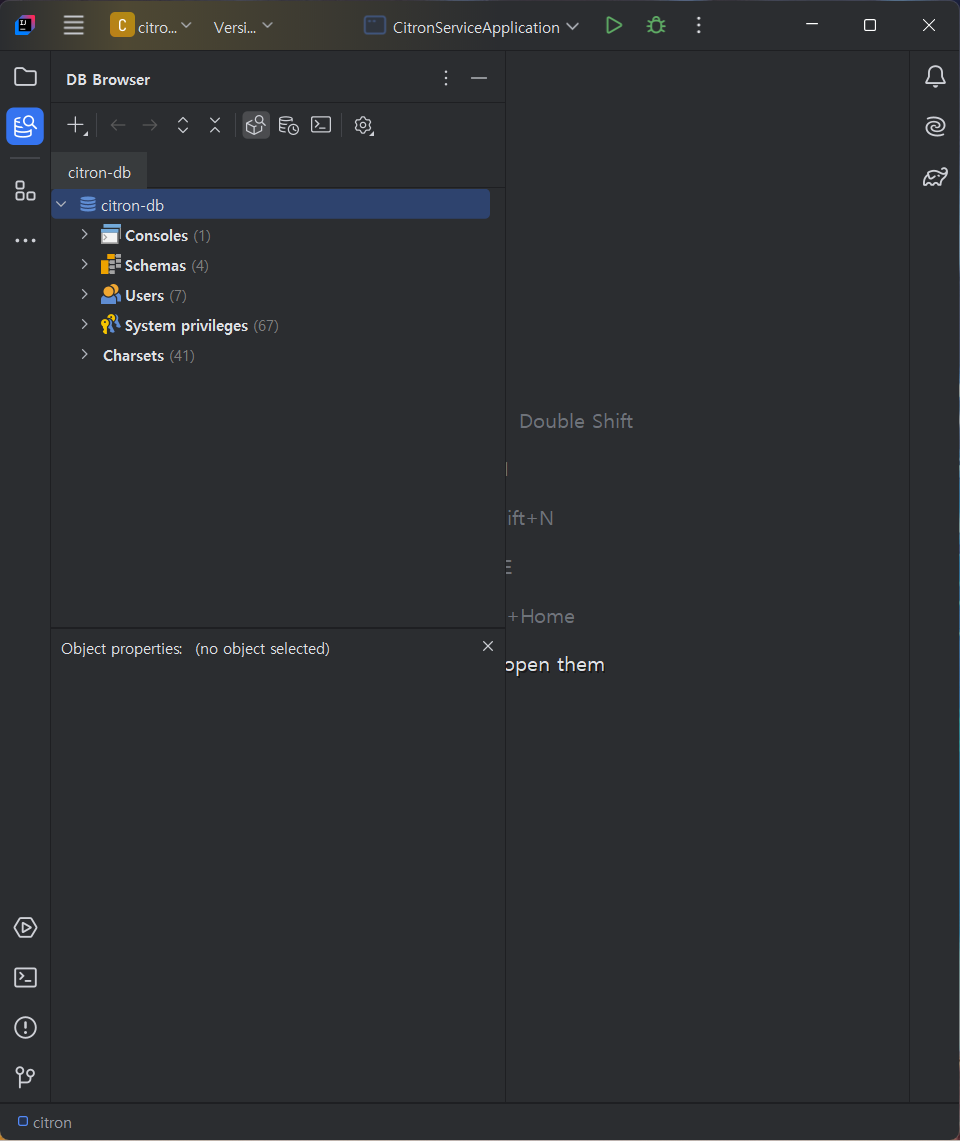The width and height of the screenshot is (960, 1141).
Task: Open the Notifications bell
Action: [935, 76]
